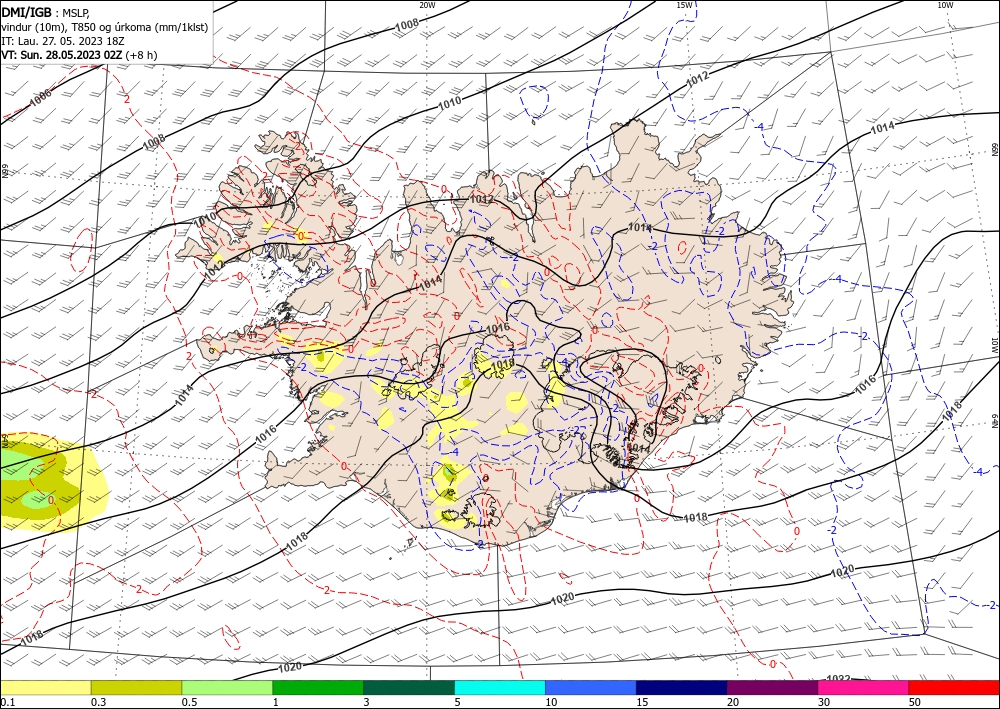Click the '1006' isobar label

pos(40,97)
